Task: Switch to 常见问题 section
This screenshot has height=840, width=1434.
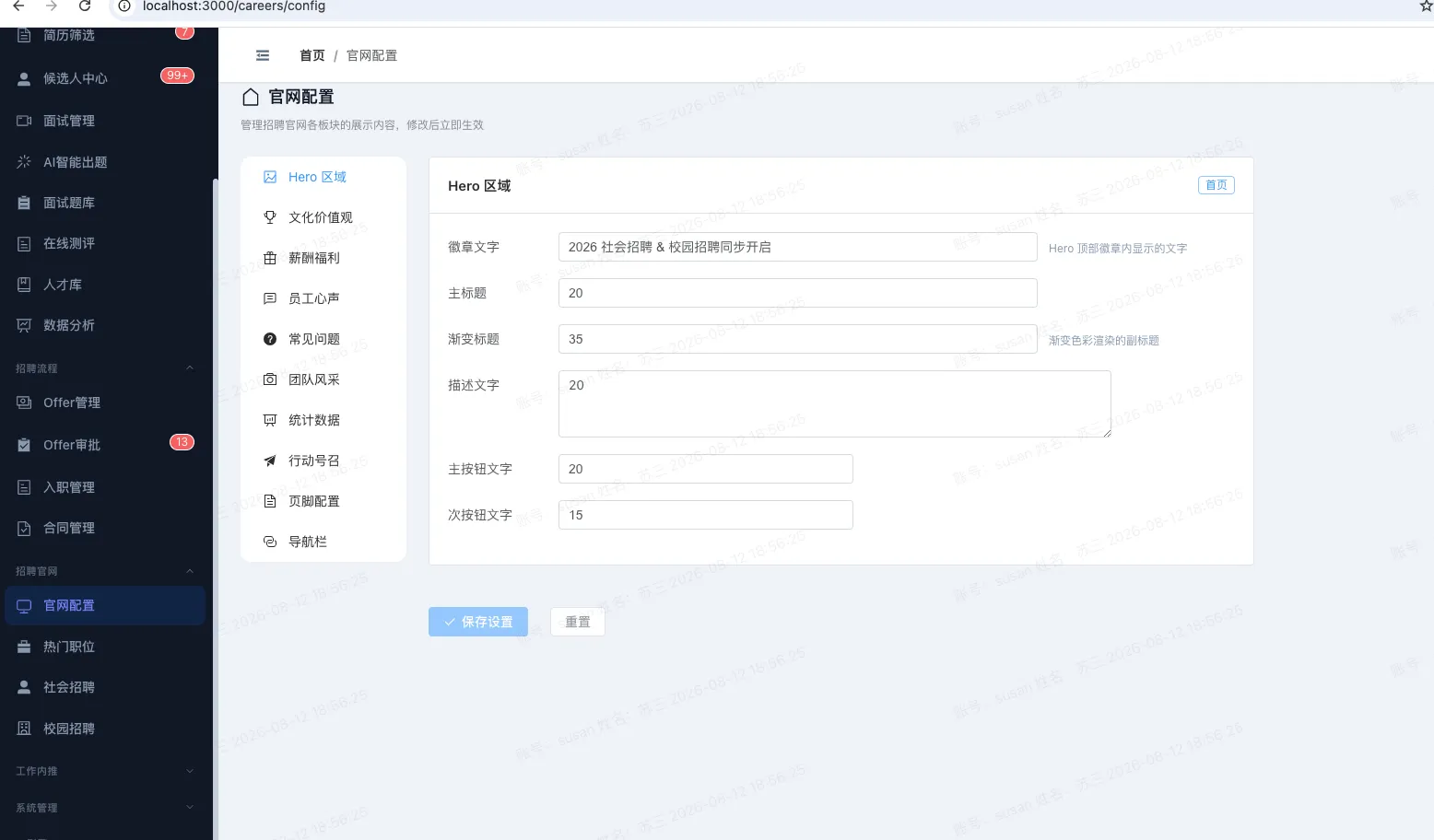Action: point(323,339)
